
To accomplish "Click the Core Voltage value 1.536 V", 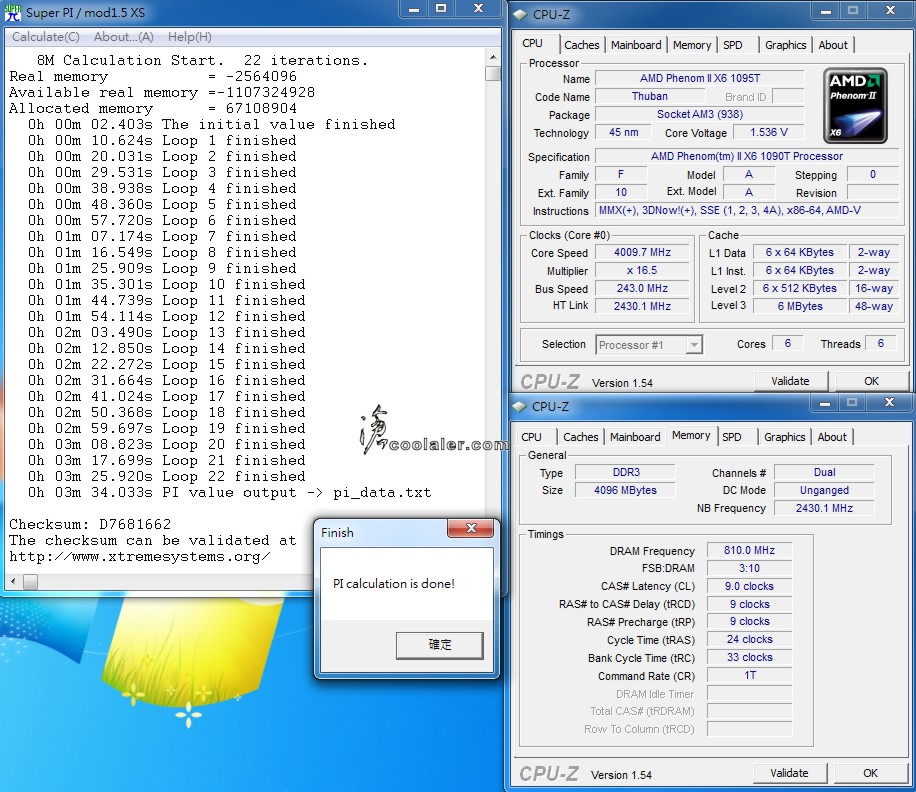I will click(x=768, y=133).
